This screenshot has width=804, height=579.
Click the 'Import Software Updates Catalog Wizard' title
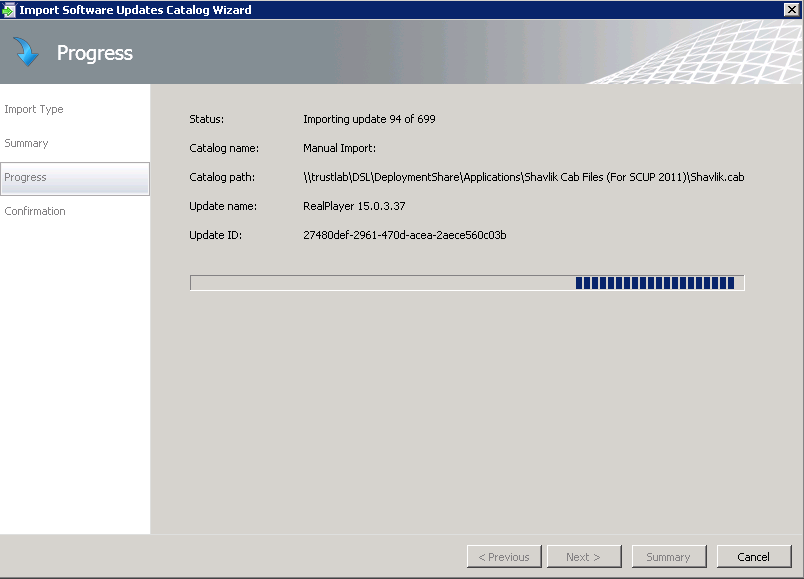click(x=135, y=10)
